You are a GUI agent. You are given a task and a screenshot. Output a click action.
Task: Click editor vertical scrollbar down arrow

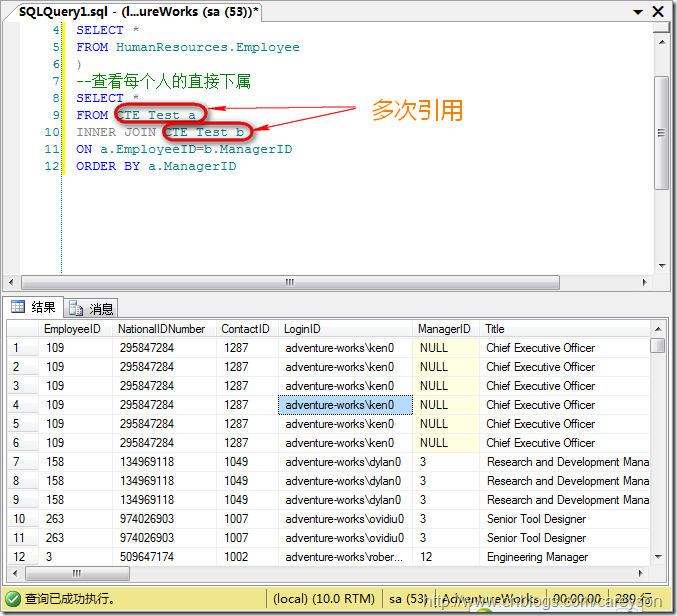661,266
